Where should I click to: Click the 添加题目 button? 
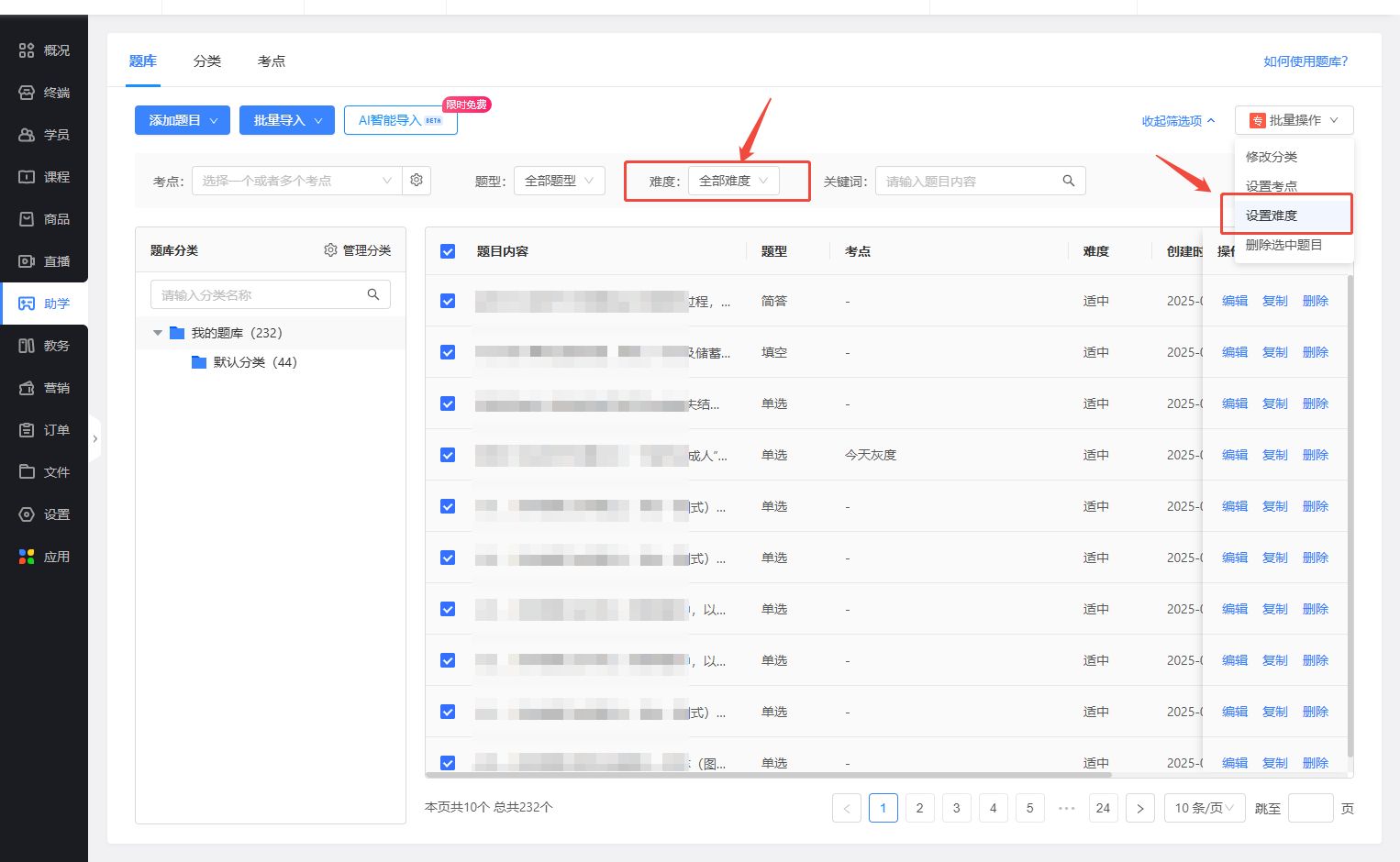pos(183,120)
